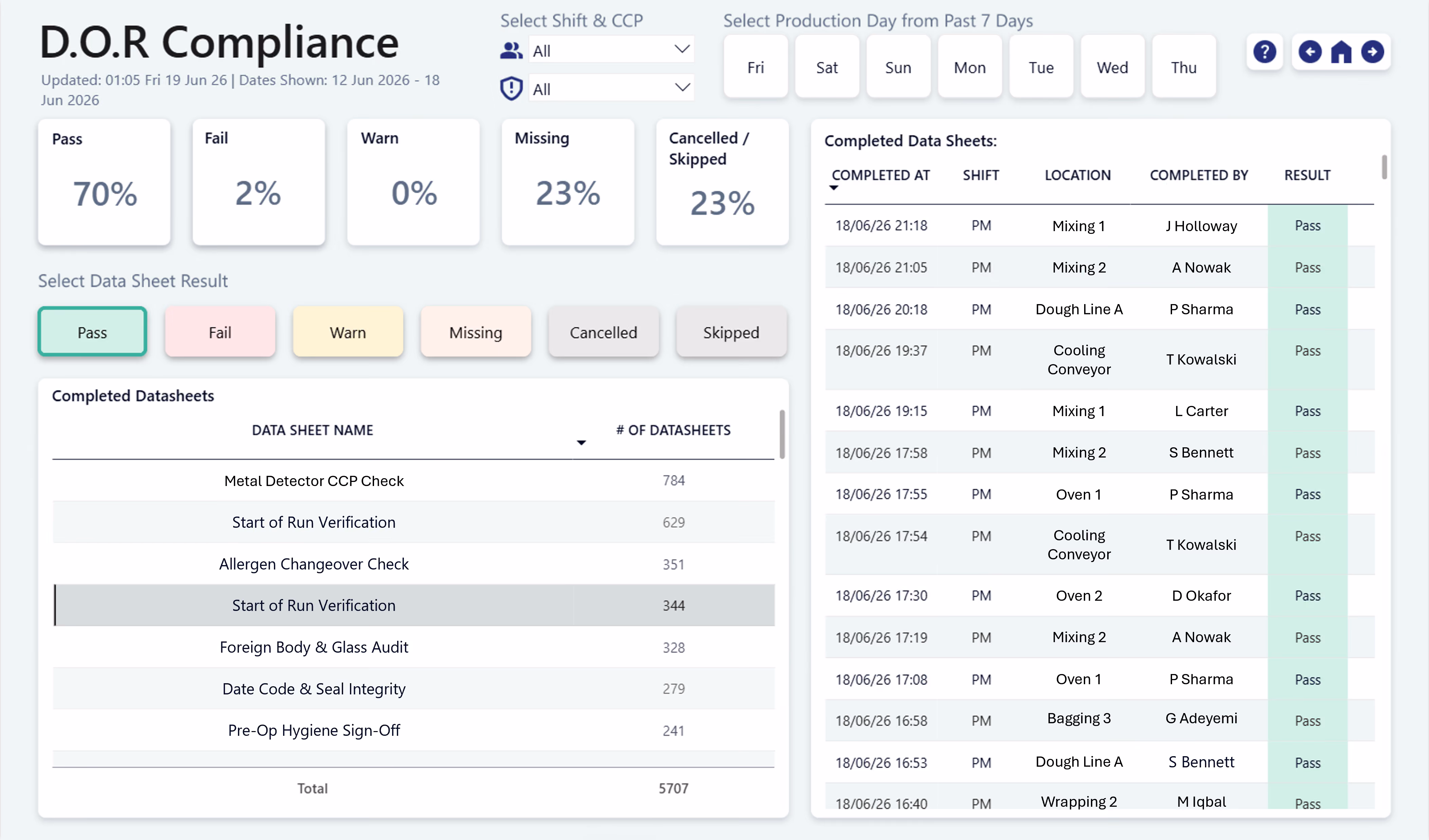This screenshot has height=840, width=1429.
Task: Select the Pre-Op Hygiene Sign-Off row
Action: [414, 730]
